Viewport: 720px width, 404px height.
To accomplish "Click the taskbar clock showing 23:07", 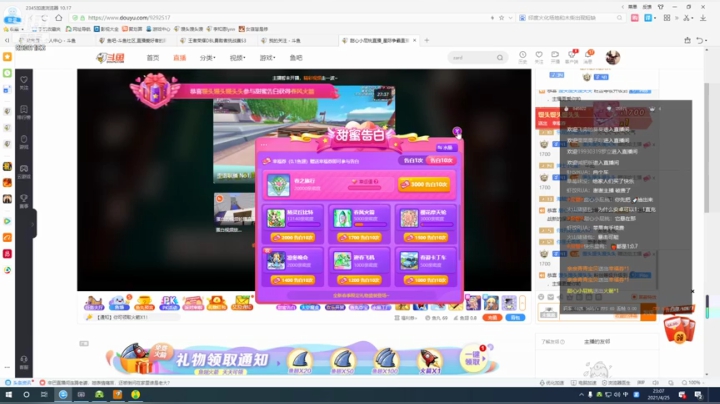I will click(x=658, y=394).
